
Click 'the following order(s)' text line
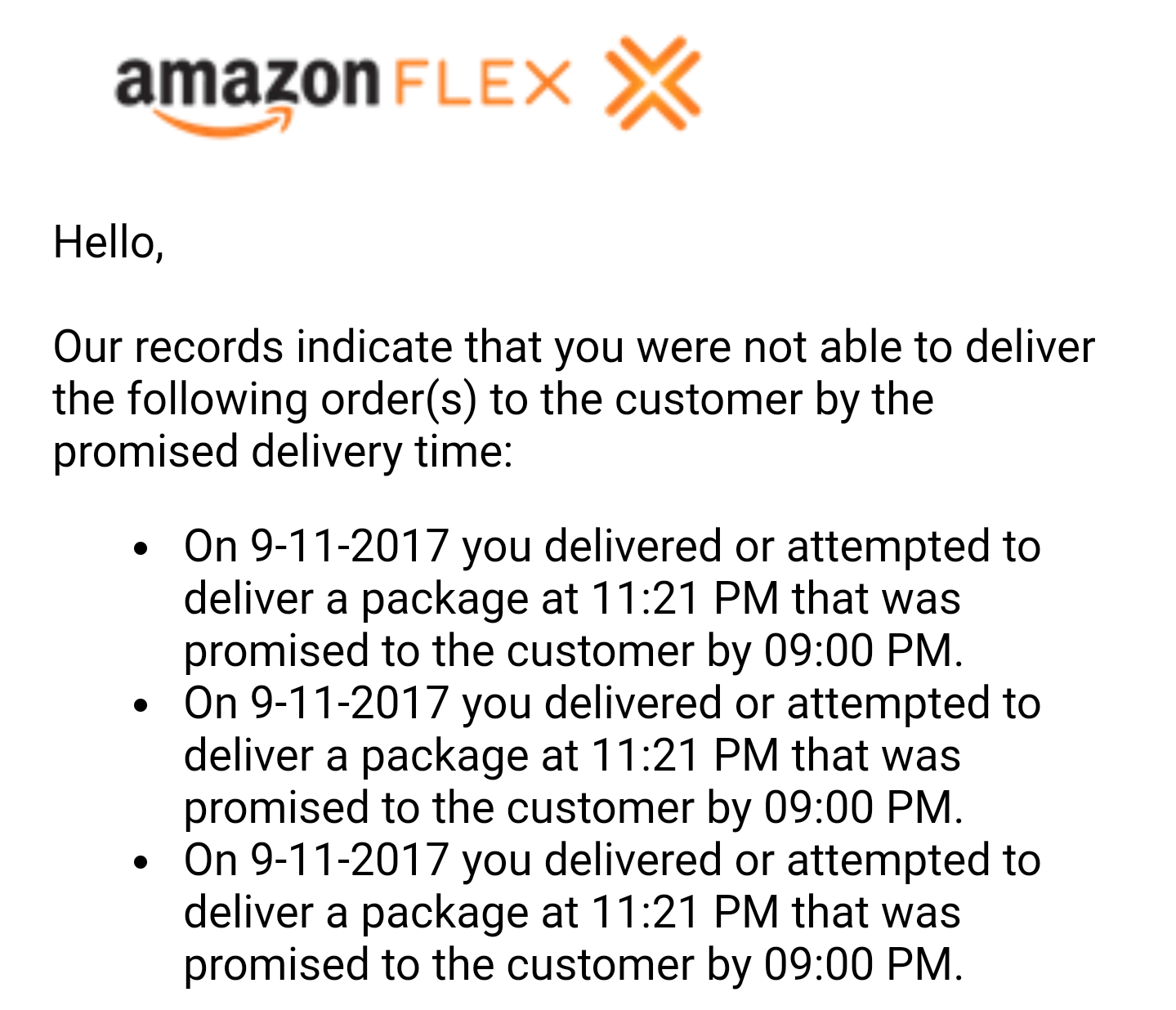tap(494, 400)
